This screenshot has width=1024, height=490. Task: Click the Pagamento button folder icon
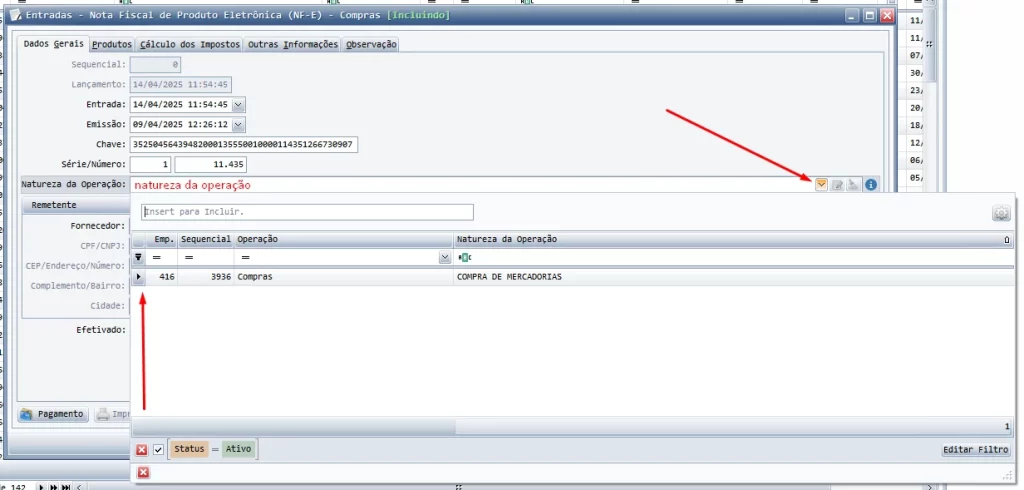pyautogui.click(x=26, y=414)
